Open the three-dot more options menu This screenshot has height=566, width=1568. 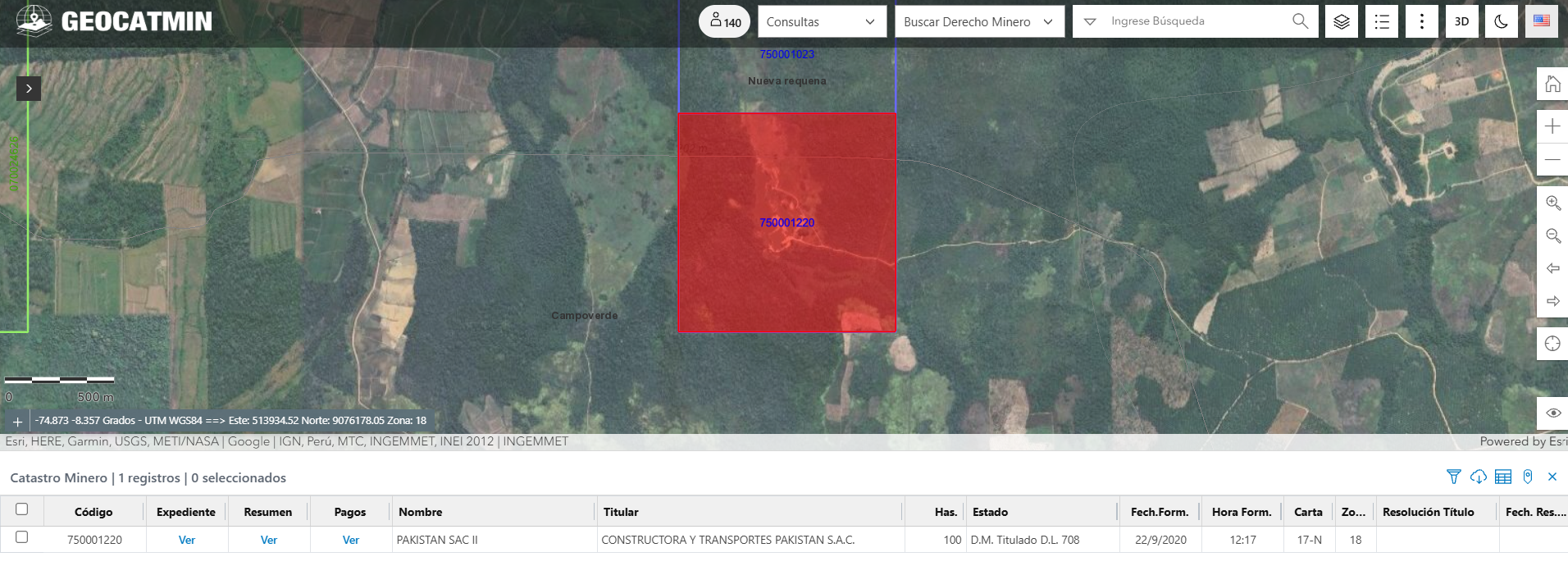point(1422,21)
